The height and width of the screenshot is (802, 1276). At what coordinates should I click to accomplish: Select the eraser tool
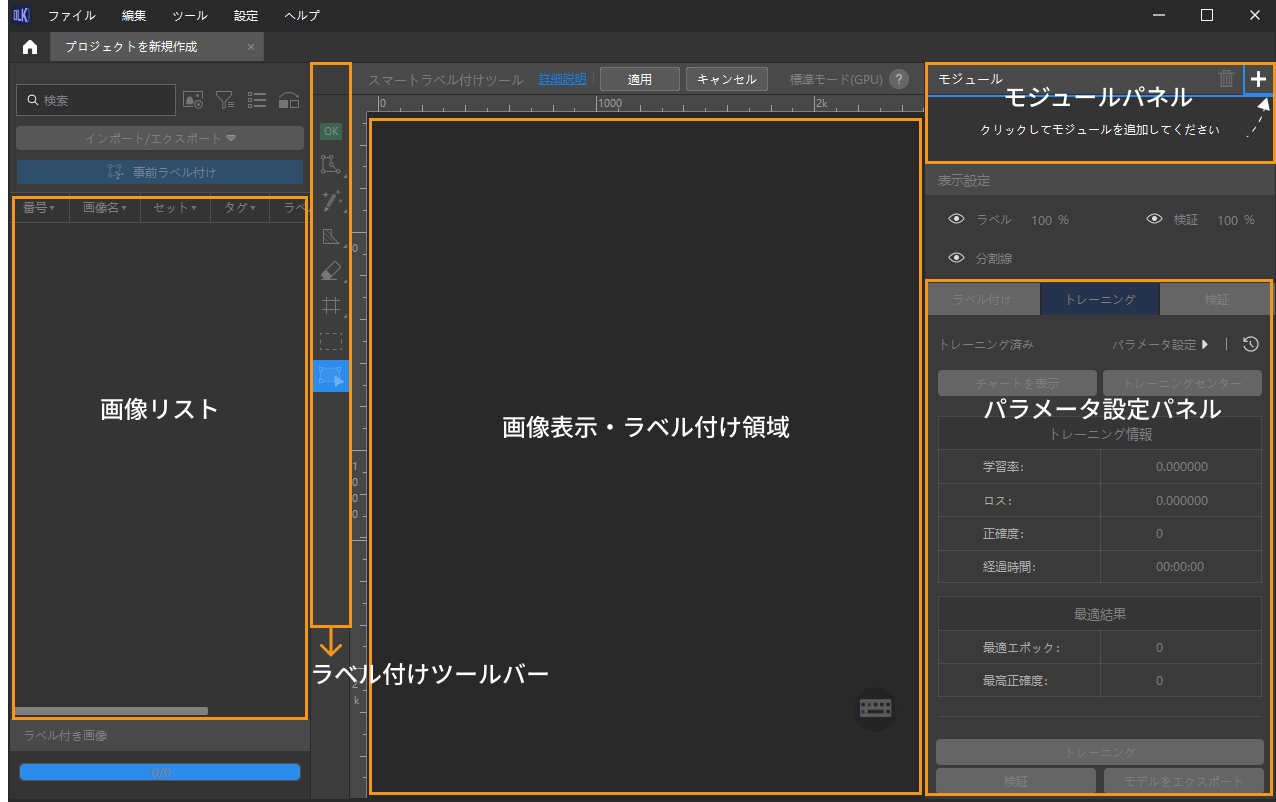coord(331,271)
